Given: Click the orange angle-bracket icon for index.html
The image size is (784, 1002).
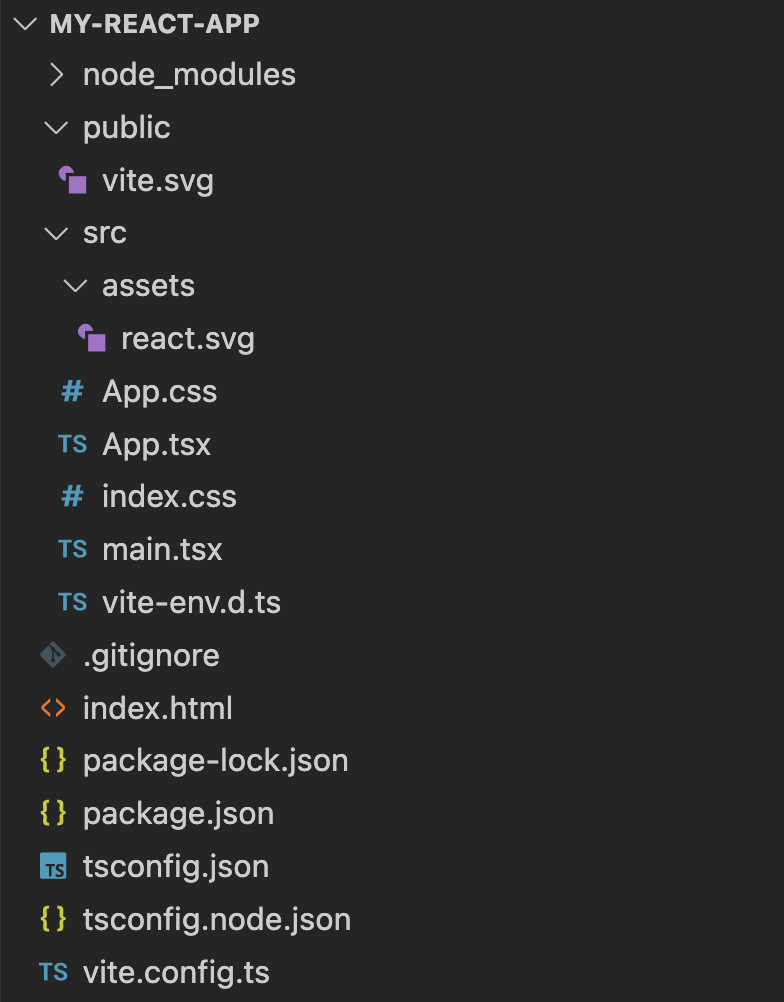Looking at the screenshot, I should 53,708.
